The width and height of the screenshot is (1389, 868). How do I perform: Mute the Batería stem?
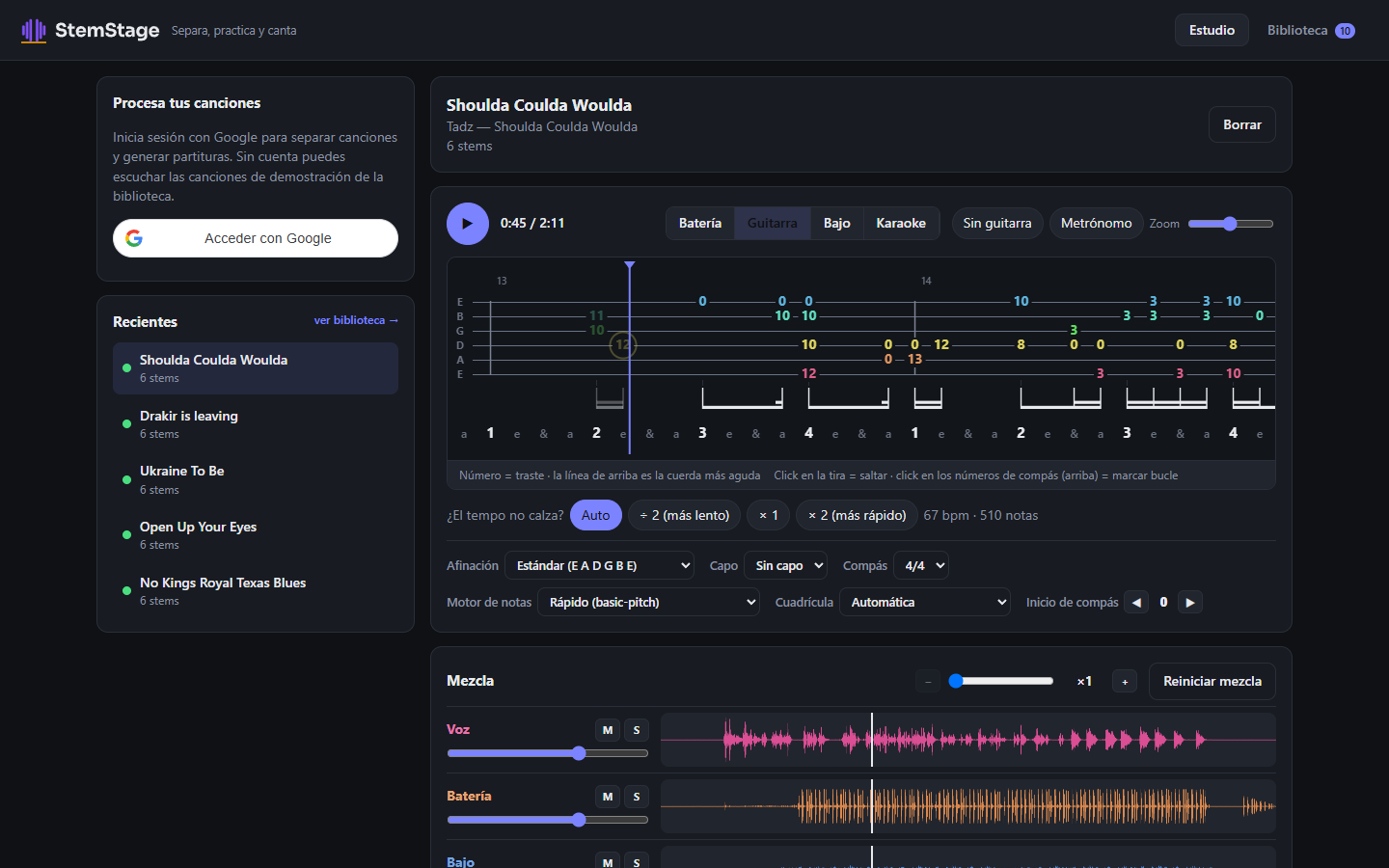608,797
